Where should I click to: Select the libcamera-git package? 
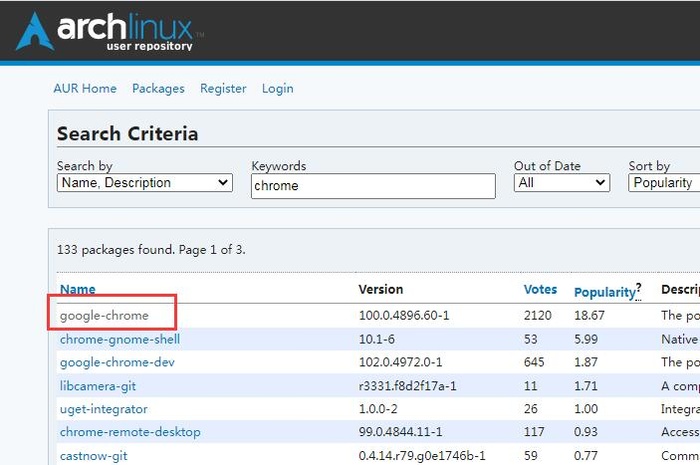(x=96, y=385)
